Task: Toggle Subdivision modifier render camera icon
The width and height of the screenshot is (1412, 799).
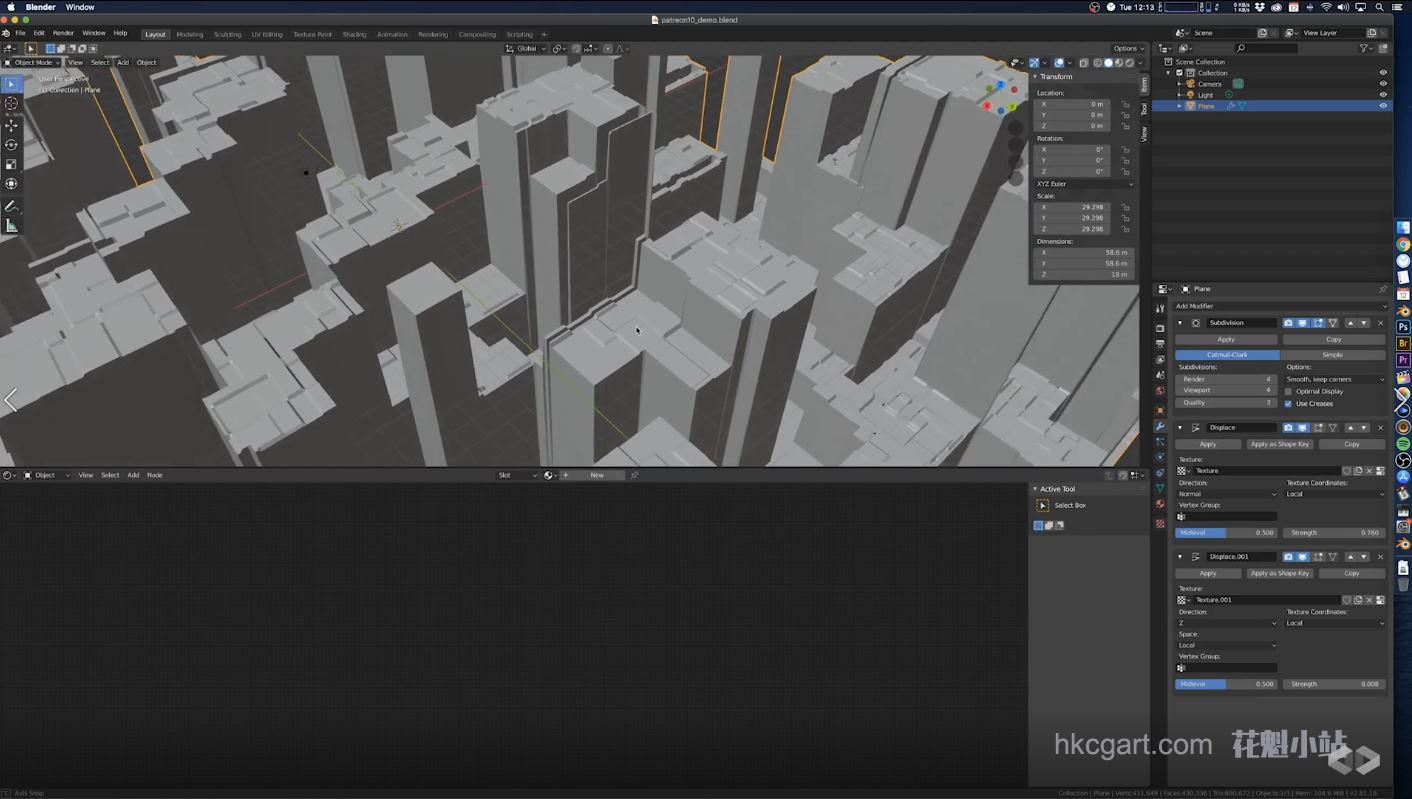Action: pos(1288,323)
